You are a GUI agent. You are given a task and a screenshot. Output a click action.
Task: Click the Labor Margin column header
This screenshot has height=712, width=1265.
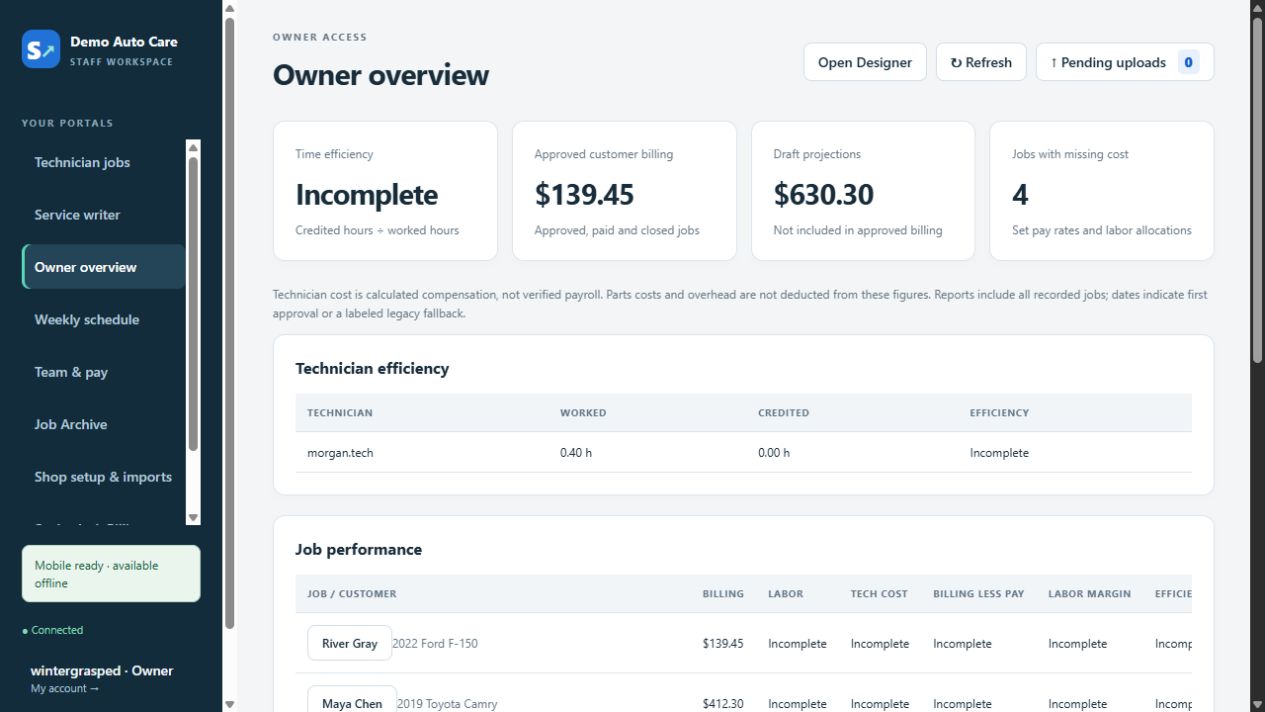pyautogui.click(x=1089, y=594)
